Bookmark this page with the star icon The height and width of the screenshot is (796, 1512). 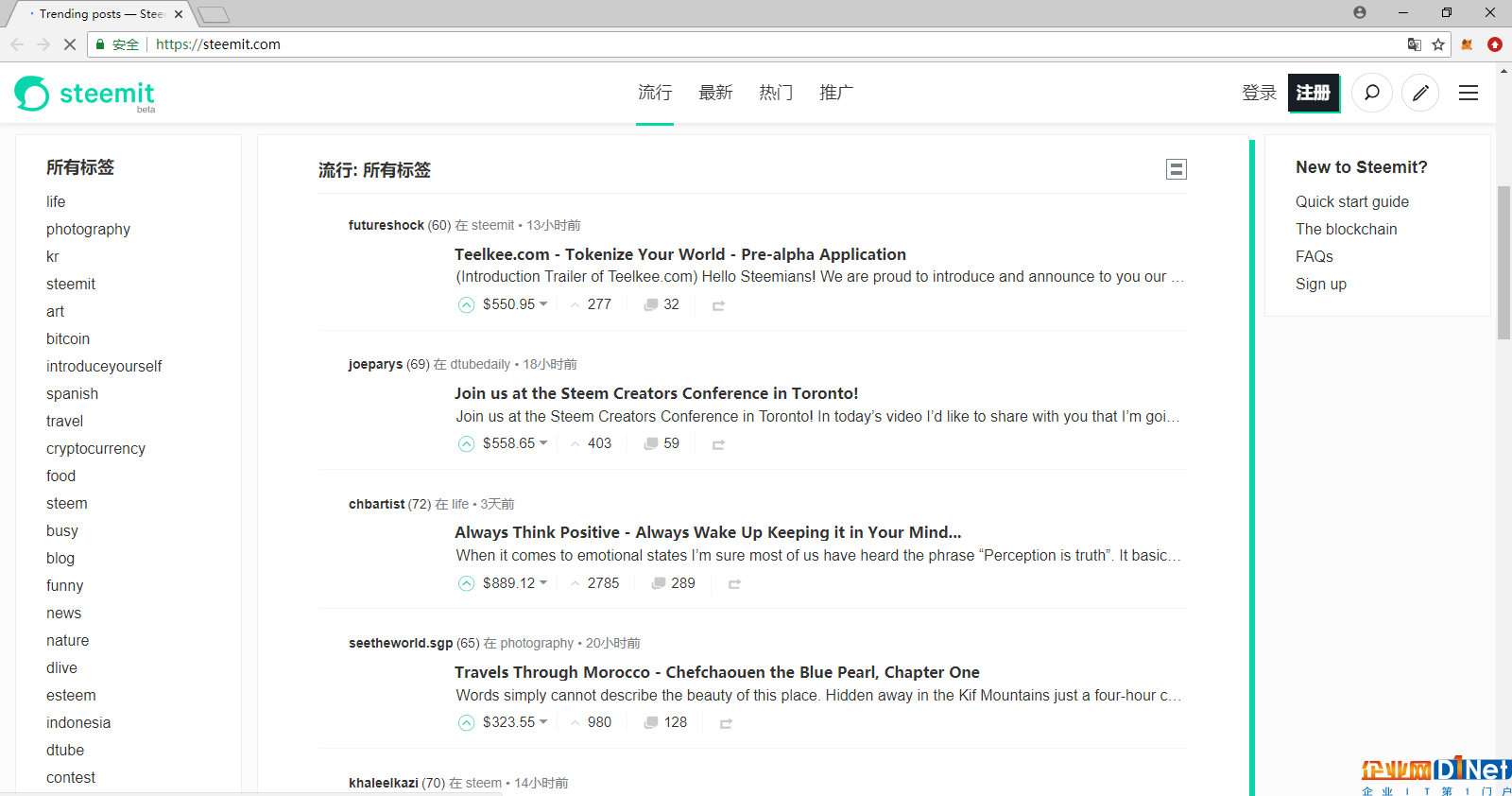(1438, 44)
